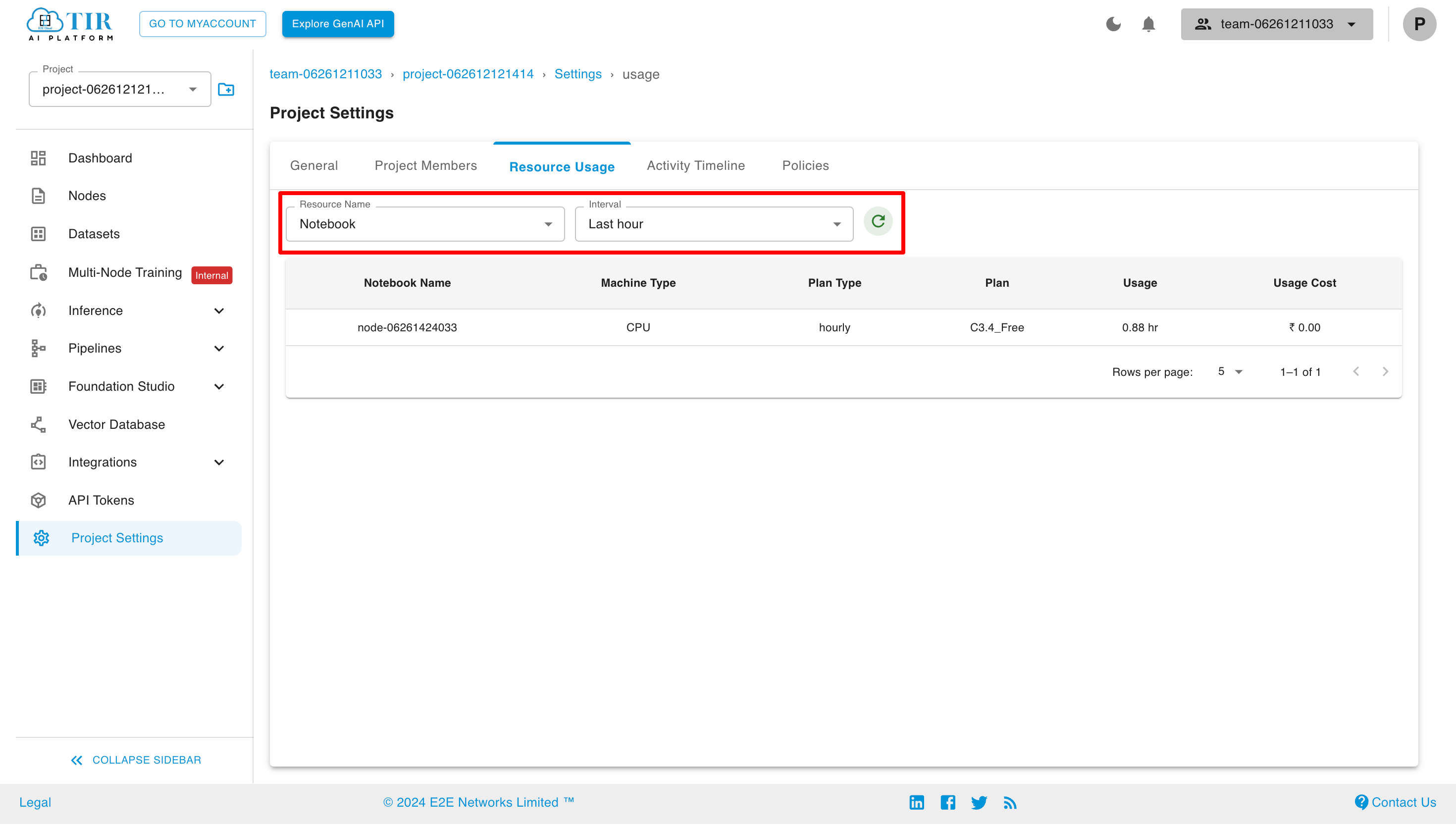Click the Nodes sidebar icon

coord(38,196)
